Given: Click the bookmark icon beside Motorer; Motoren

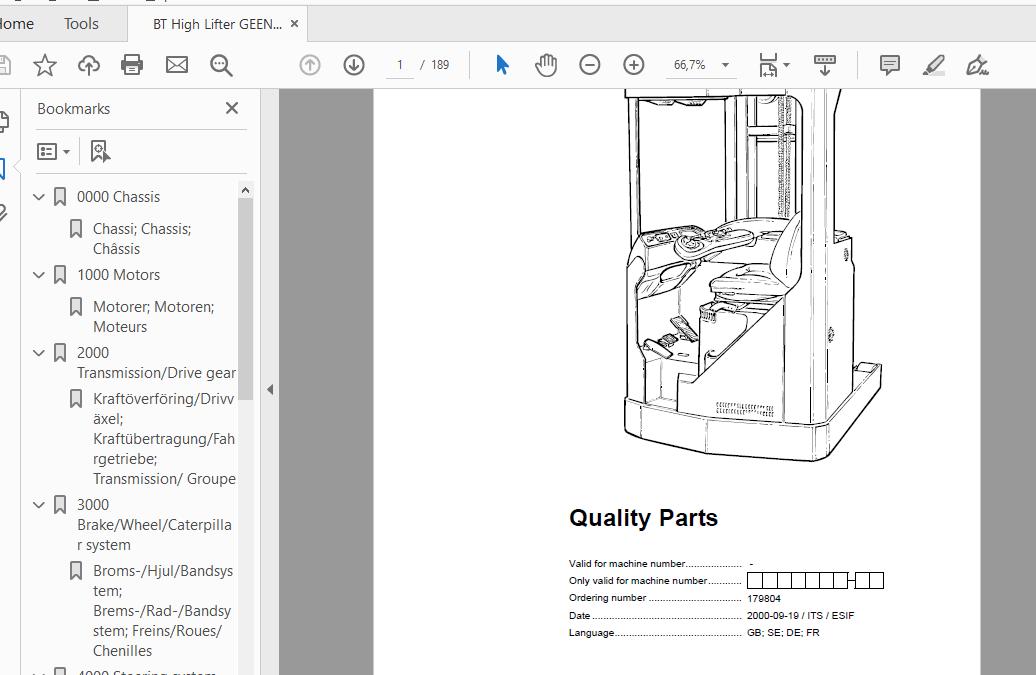Looking at the screenshot, I should pyautogui.click(x=76, y=306).
